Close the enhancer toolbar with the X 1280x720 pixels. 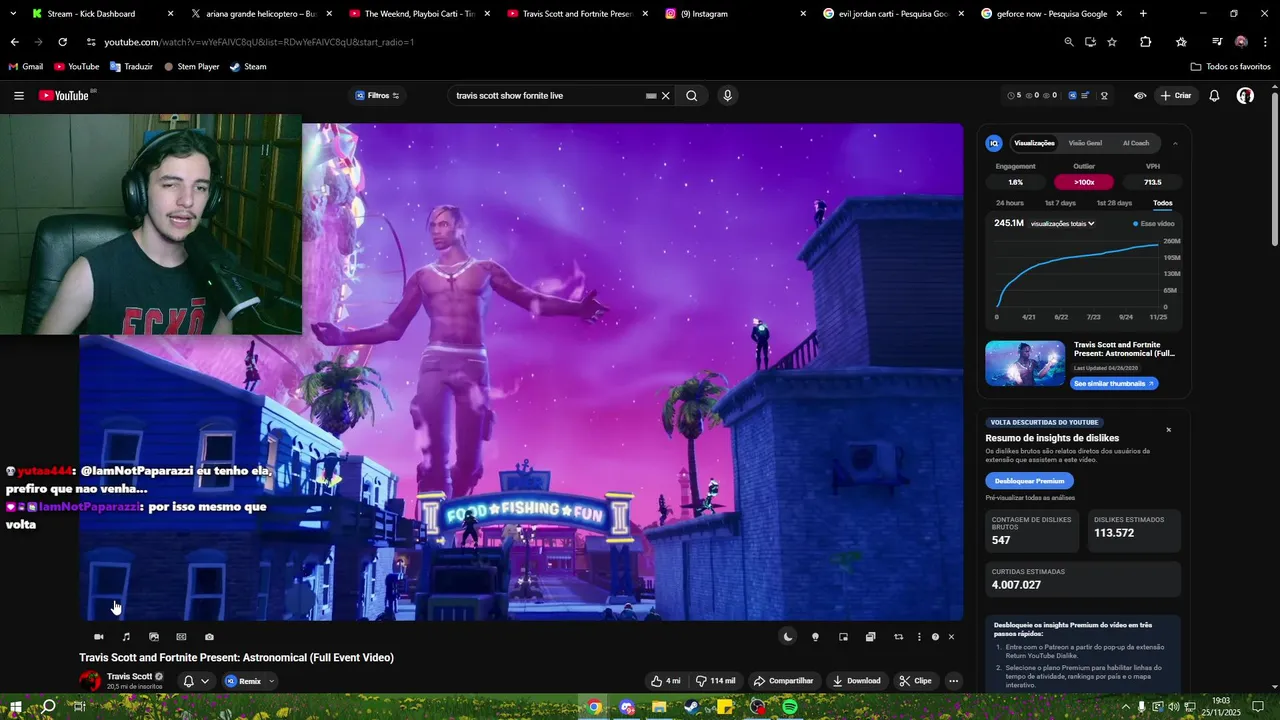[x=951, y=637]
